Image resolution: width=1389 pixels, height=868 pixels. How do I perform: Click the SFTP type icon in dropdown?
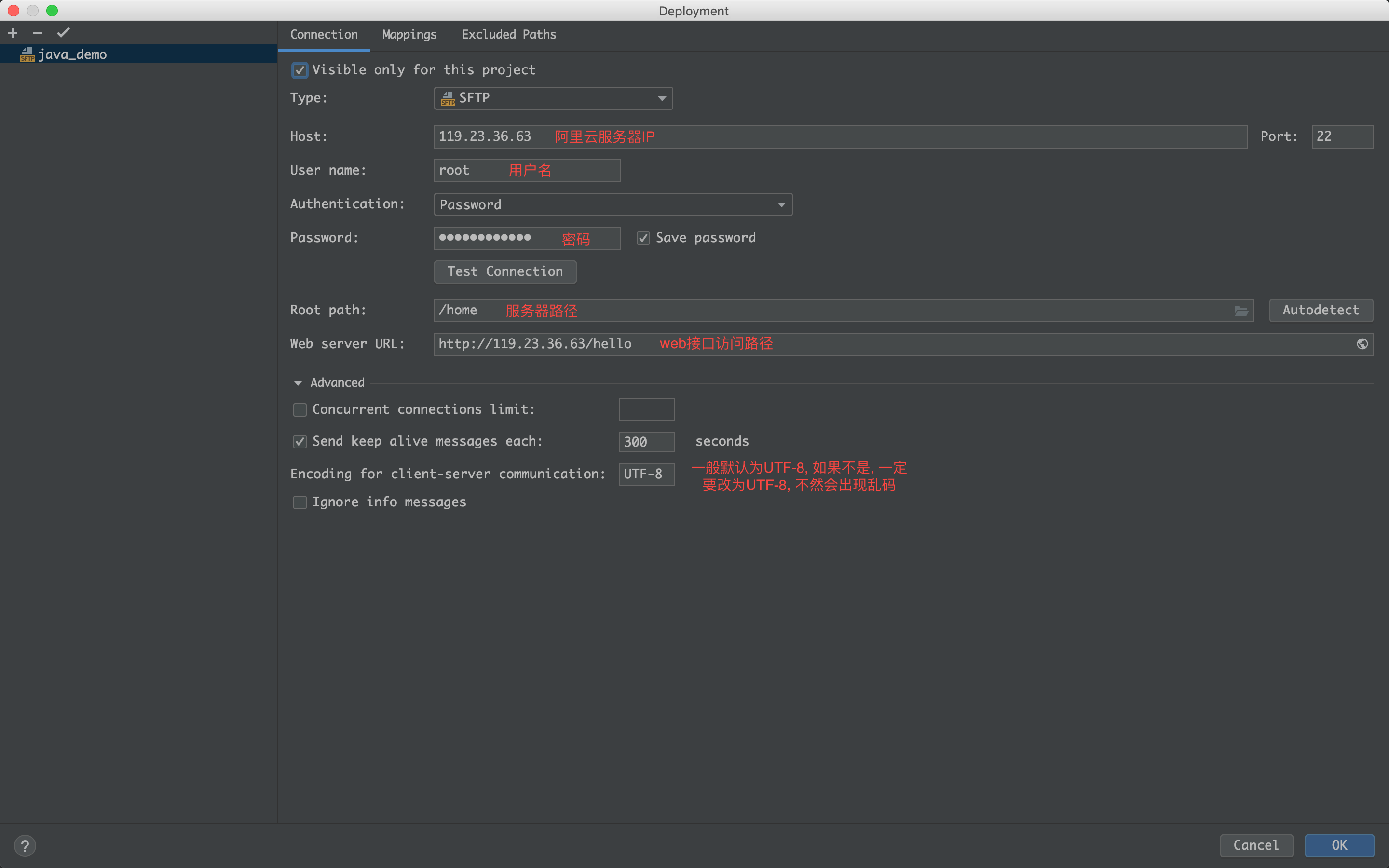click(x=448, y=97)
